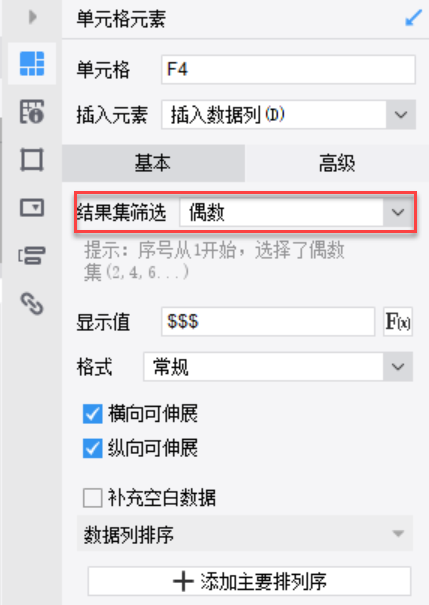Switch to the 基本 tab

pyautogui.click(x=153, y=163)
